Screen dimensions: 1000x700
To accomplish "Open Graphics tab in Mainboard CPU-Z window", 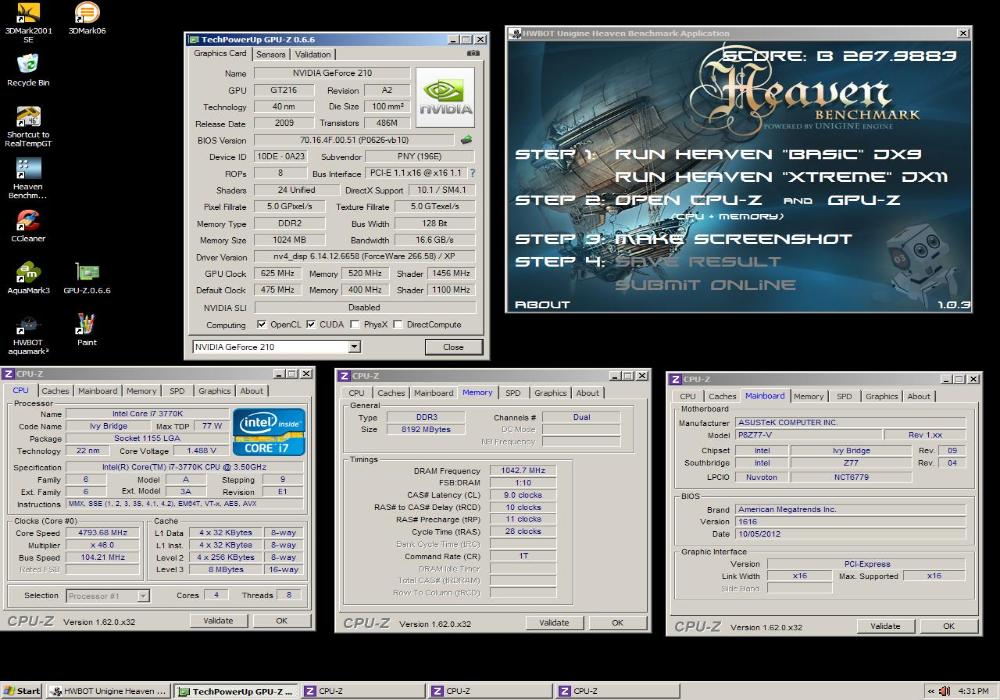I will coord(881,396).
